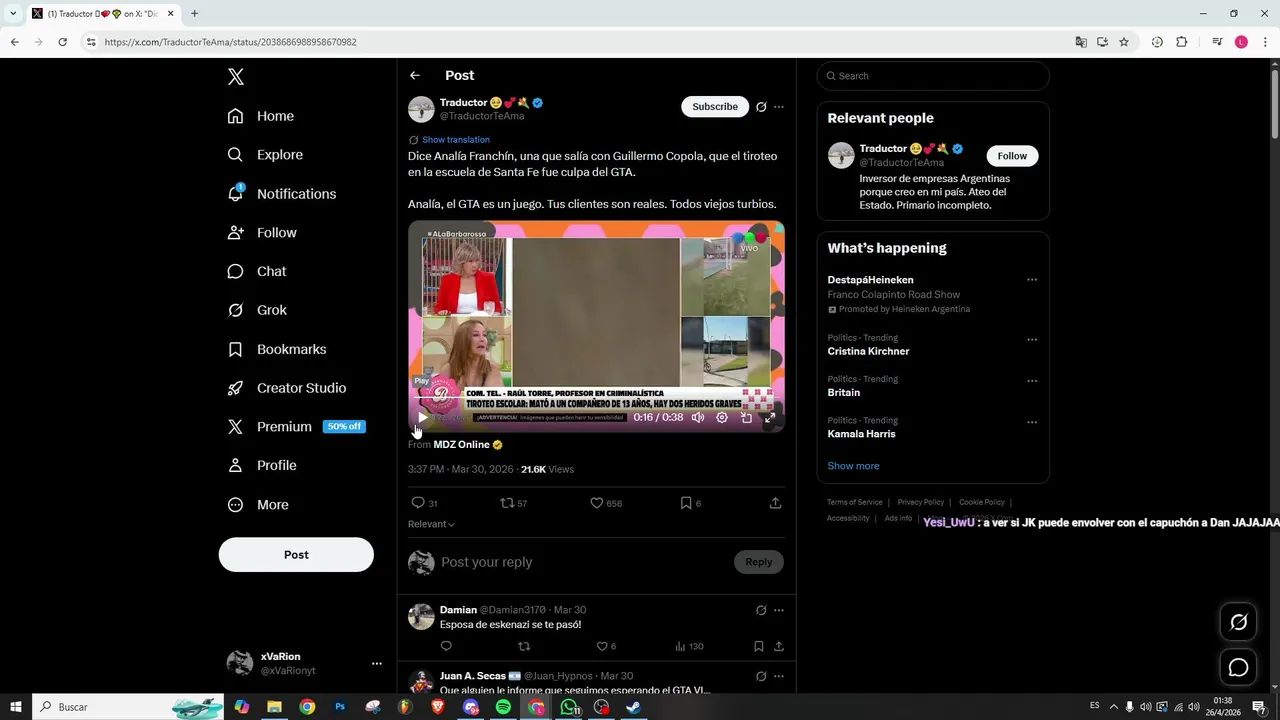Open Cristina Kirchner trending topic
The image size is (1280, 720).
pyautogui.click(x=868, y=351)
